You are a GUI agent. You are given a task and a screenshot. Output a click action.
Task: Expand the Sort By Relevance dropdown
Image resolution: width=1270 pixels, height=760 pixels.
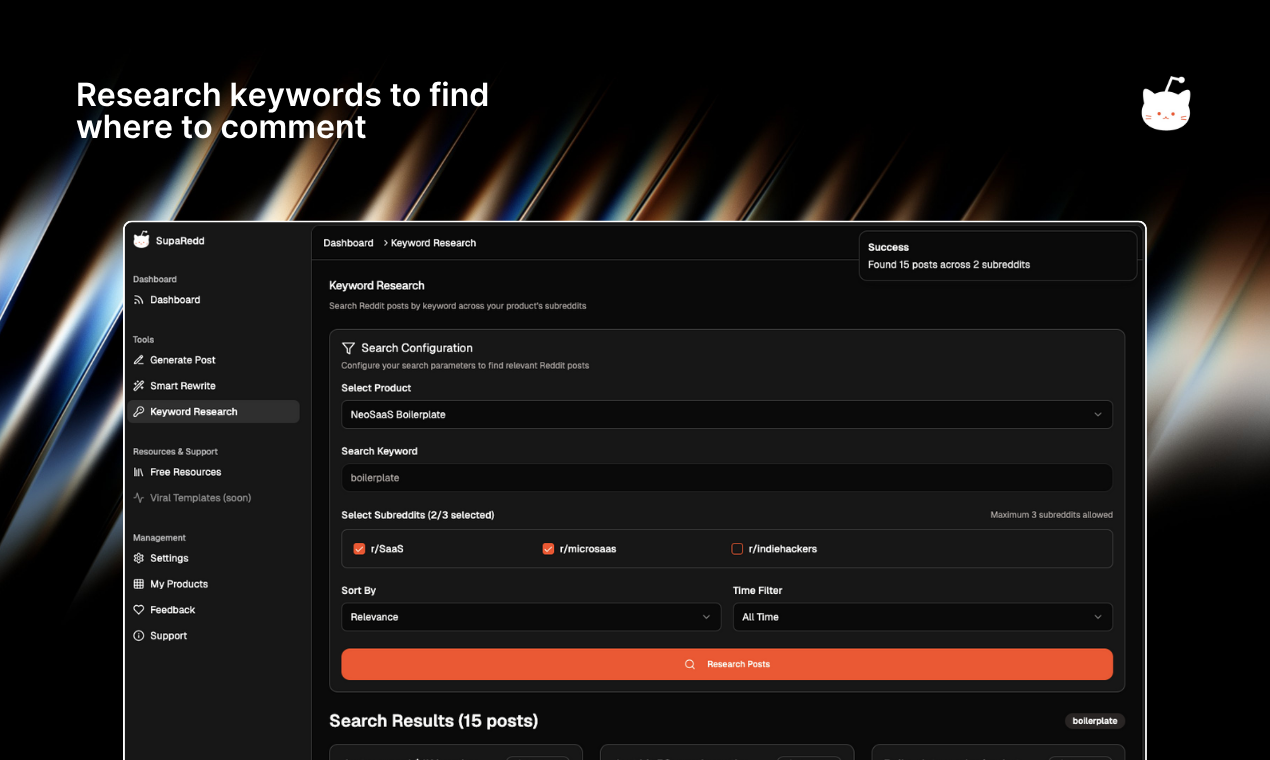pos(530,617)
